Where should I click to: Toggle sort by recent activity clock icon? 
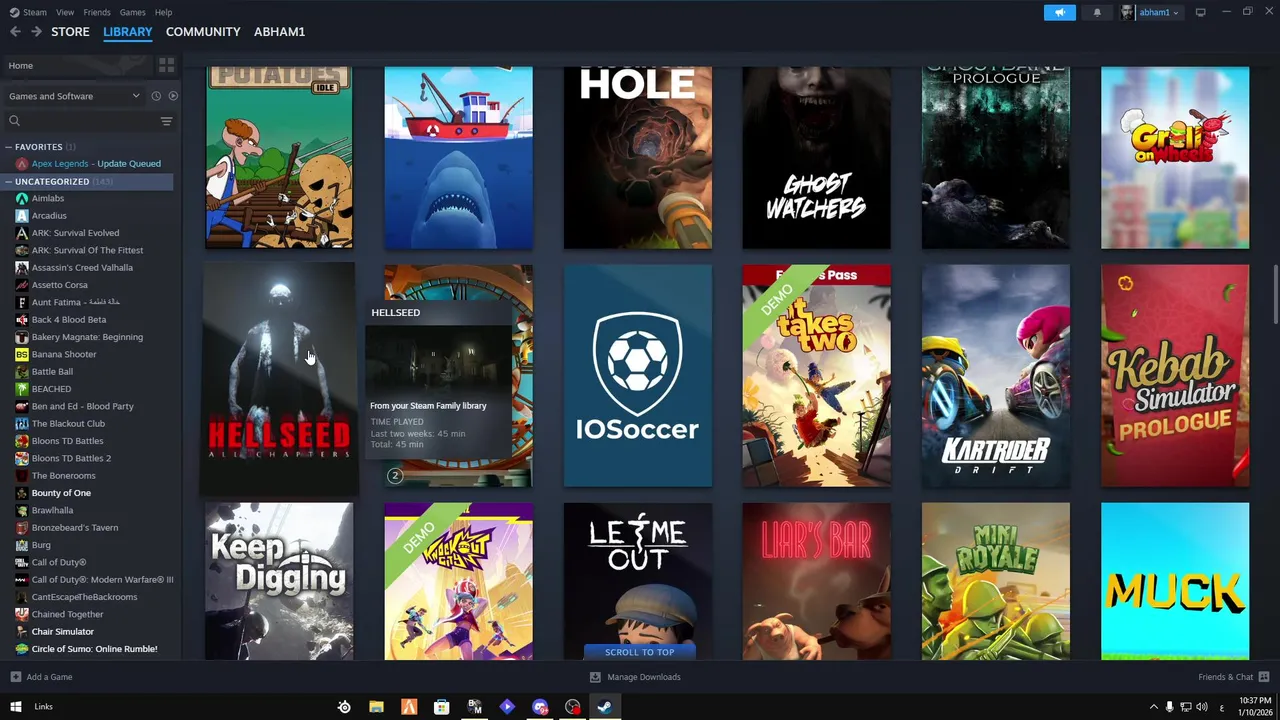click(156, 96)
